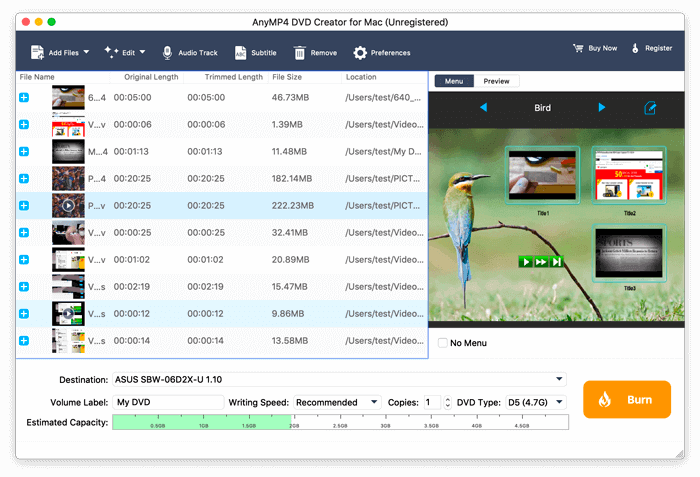The height and width of the screenshot is (477, 700).
Task: Switch to the Menu tab
Action: (x=453, y=81)
